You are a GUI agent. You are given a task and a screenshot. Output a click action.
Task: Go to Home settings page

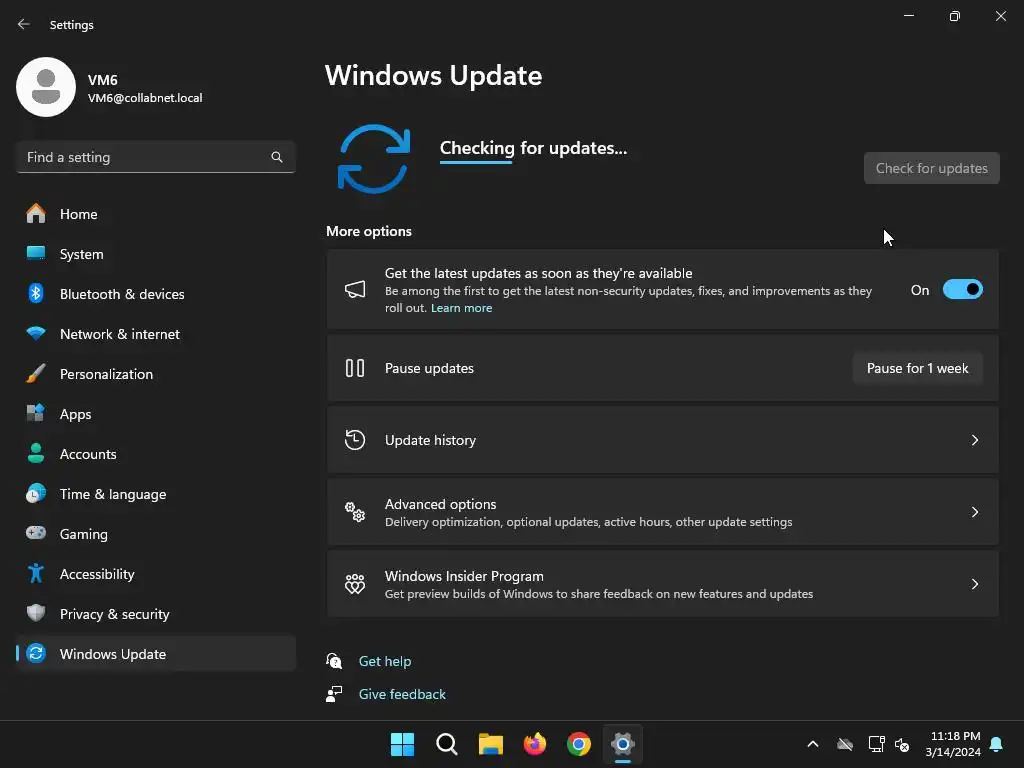[155, 214]
